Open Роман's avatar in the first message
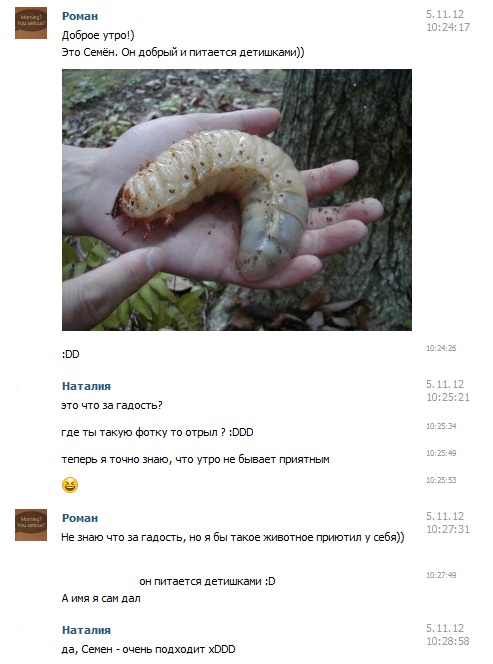This screenshot has width=493, height=664. click(31, 23)
